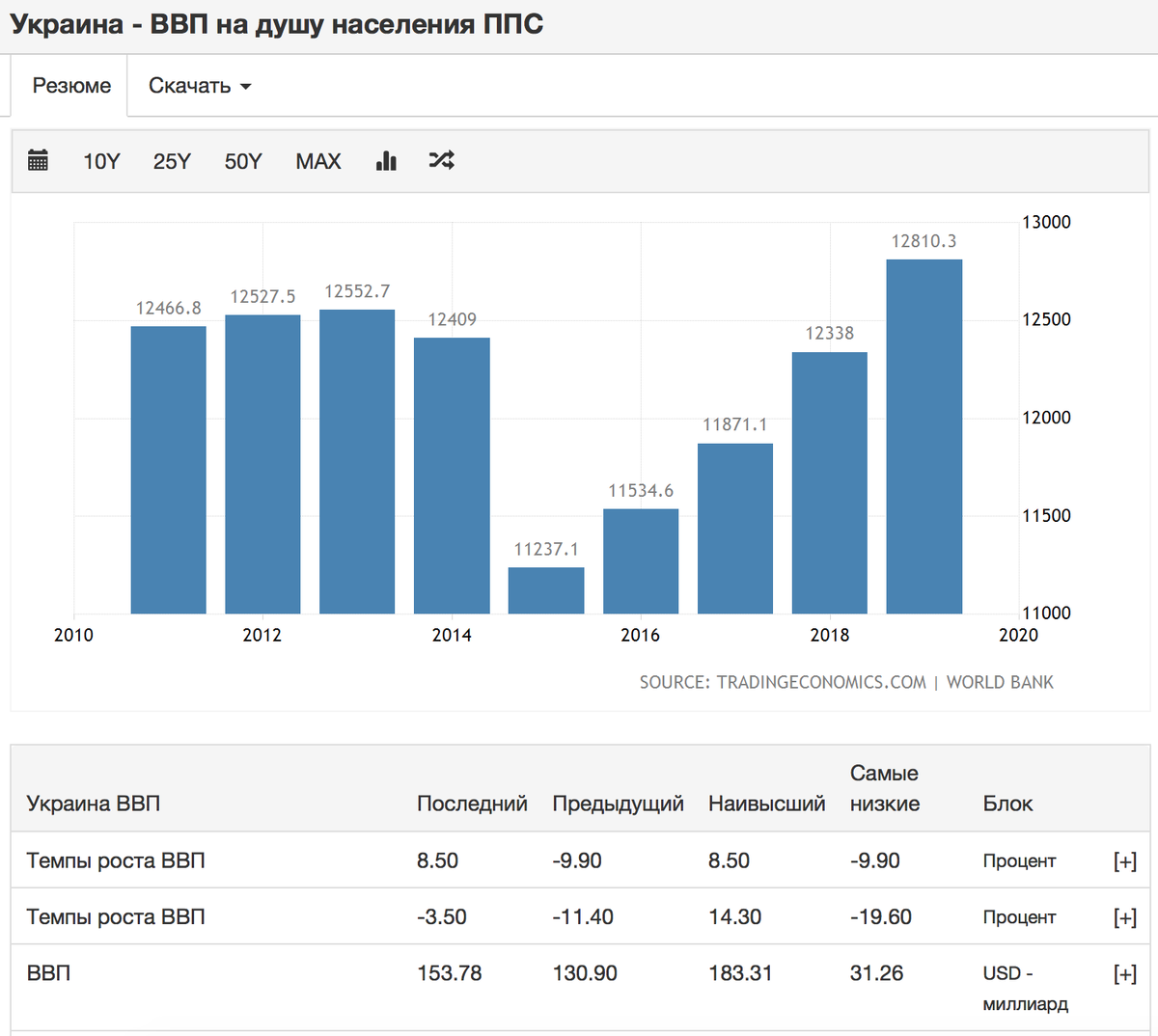This screenshot has height=1036, width=1158.
Task: Click the Предыдущий column header
Action: point(618,804)
